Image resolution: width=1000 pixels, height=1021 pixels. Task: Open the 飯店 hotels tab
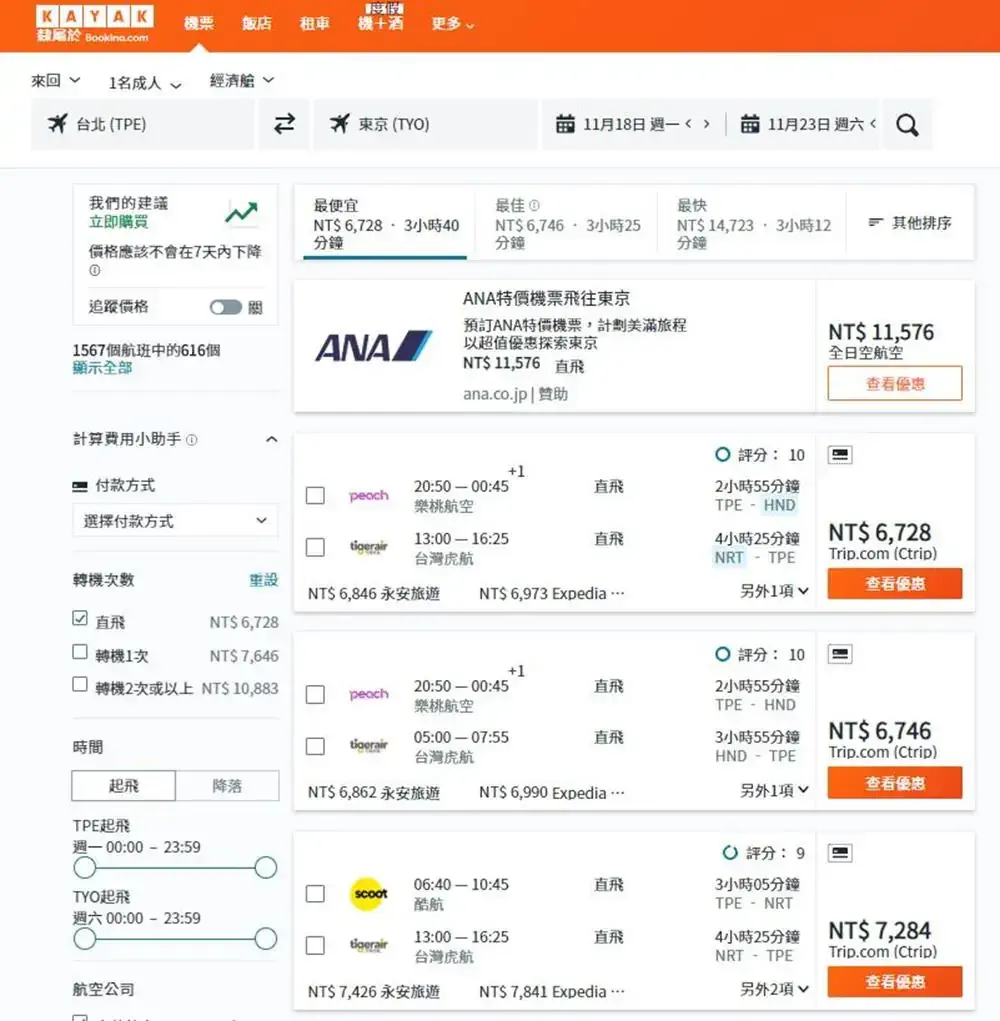257,24
